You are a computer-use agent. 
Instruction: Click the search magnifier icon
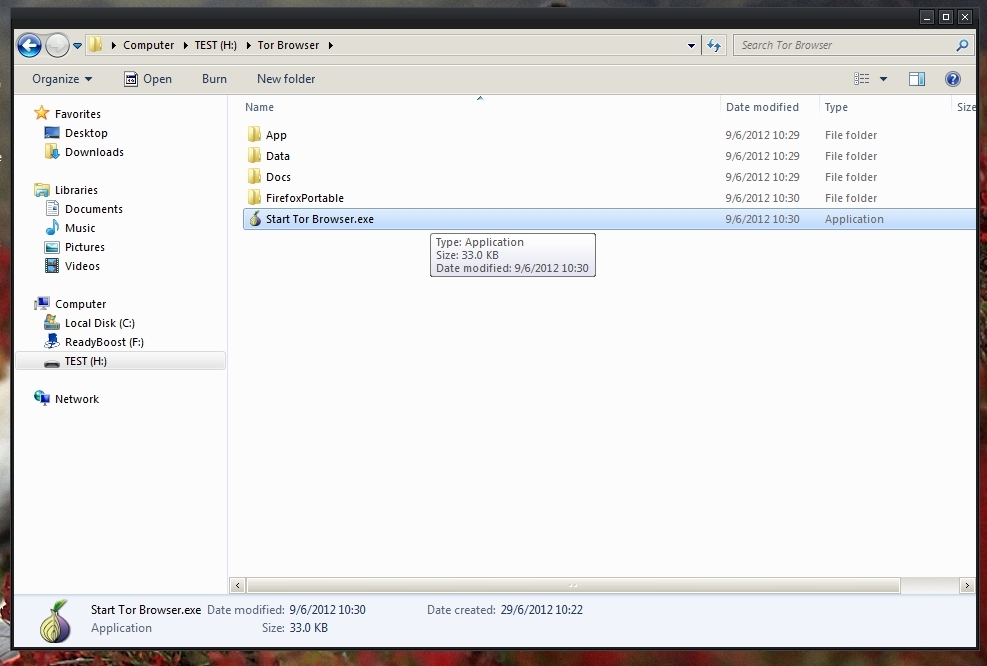tap(962, 45)
